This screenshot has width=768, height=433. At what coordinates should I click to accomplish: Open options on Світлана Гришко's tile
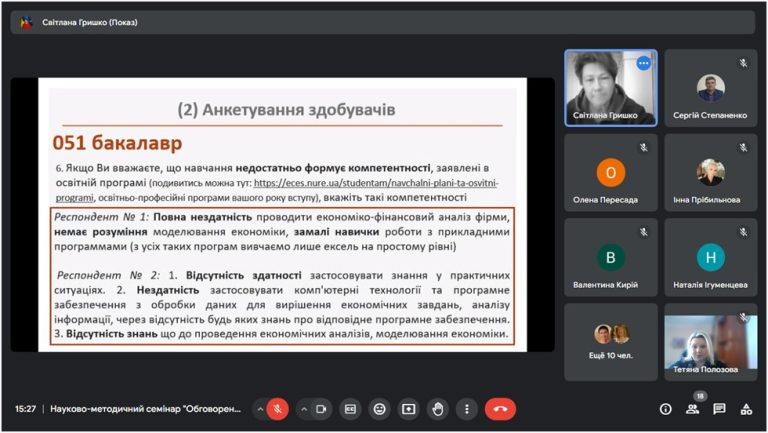click(x=644, y=63)
